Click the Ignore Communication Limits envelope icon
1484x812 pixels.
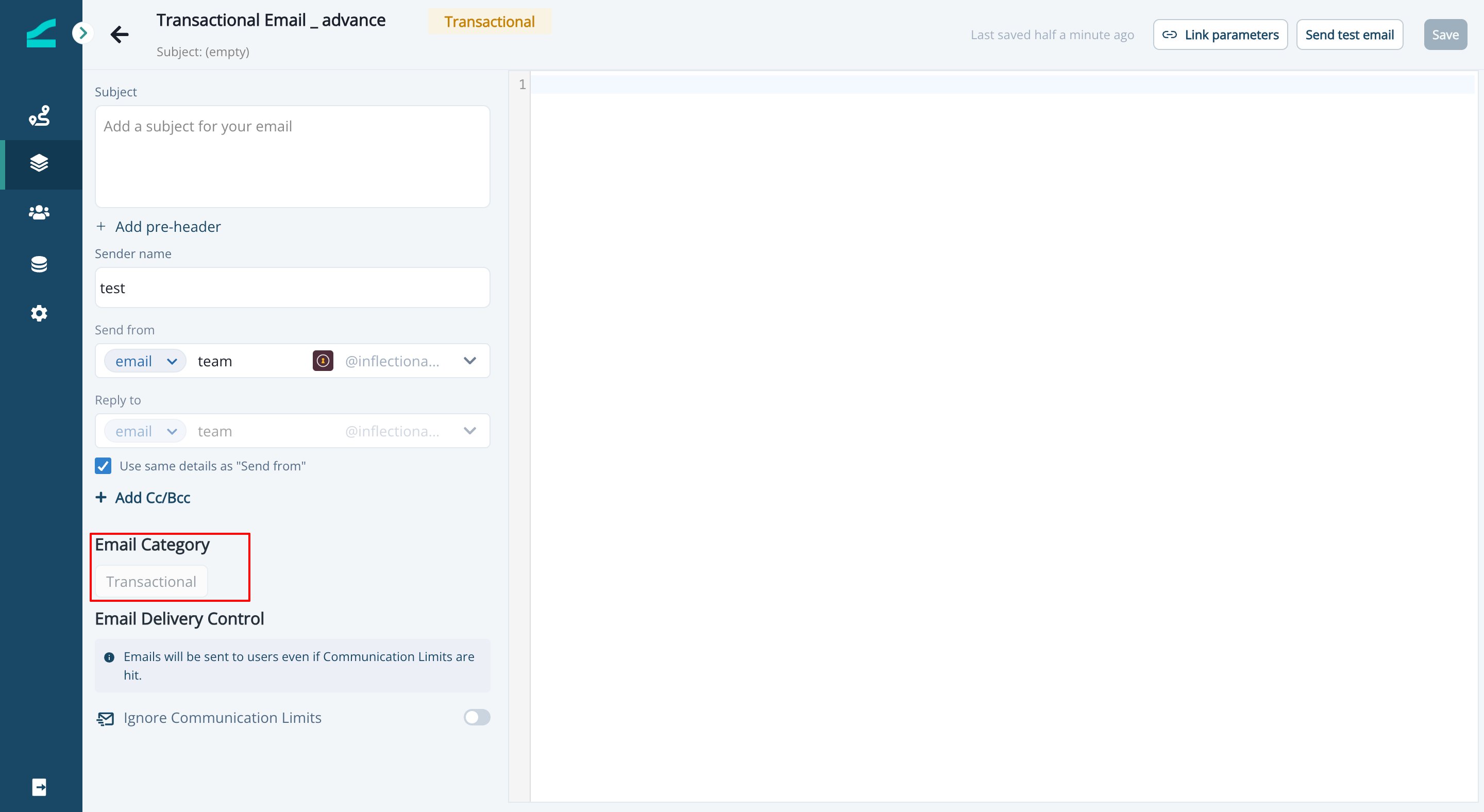tap(105, 718)
